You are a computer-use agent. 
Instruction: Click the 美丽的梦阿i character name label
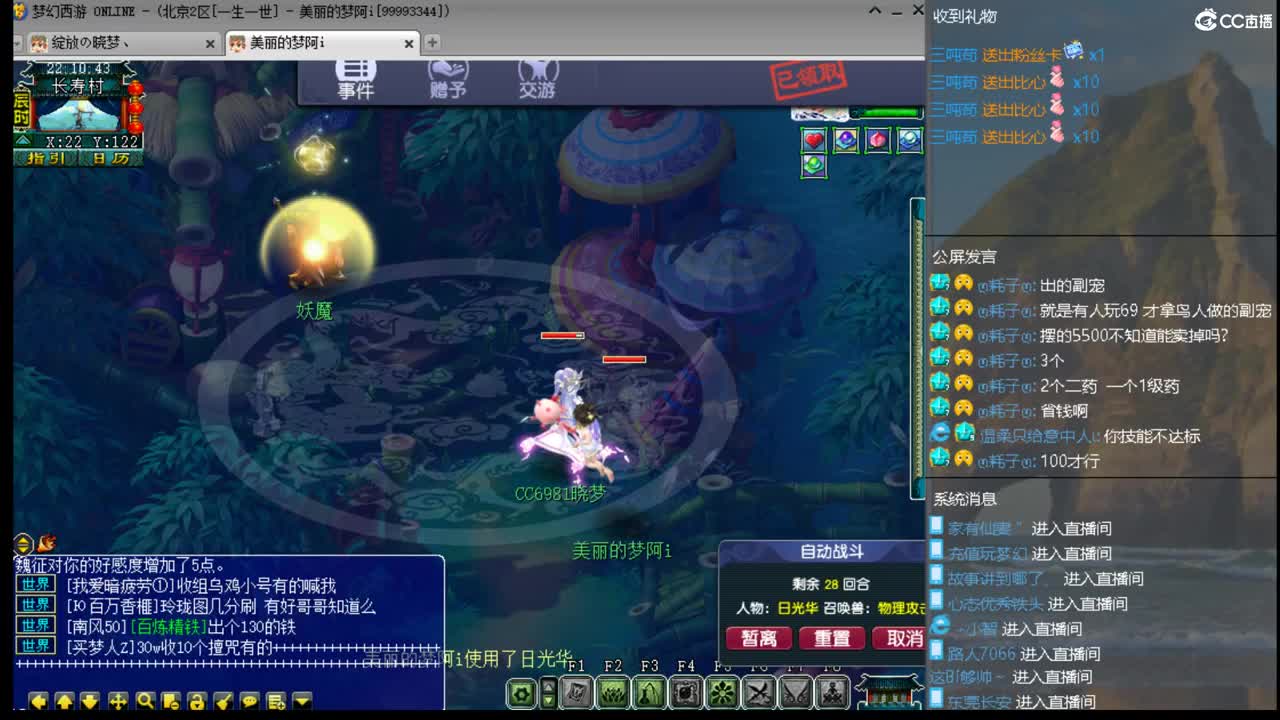click(621, 551)
